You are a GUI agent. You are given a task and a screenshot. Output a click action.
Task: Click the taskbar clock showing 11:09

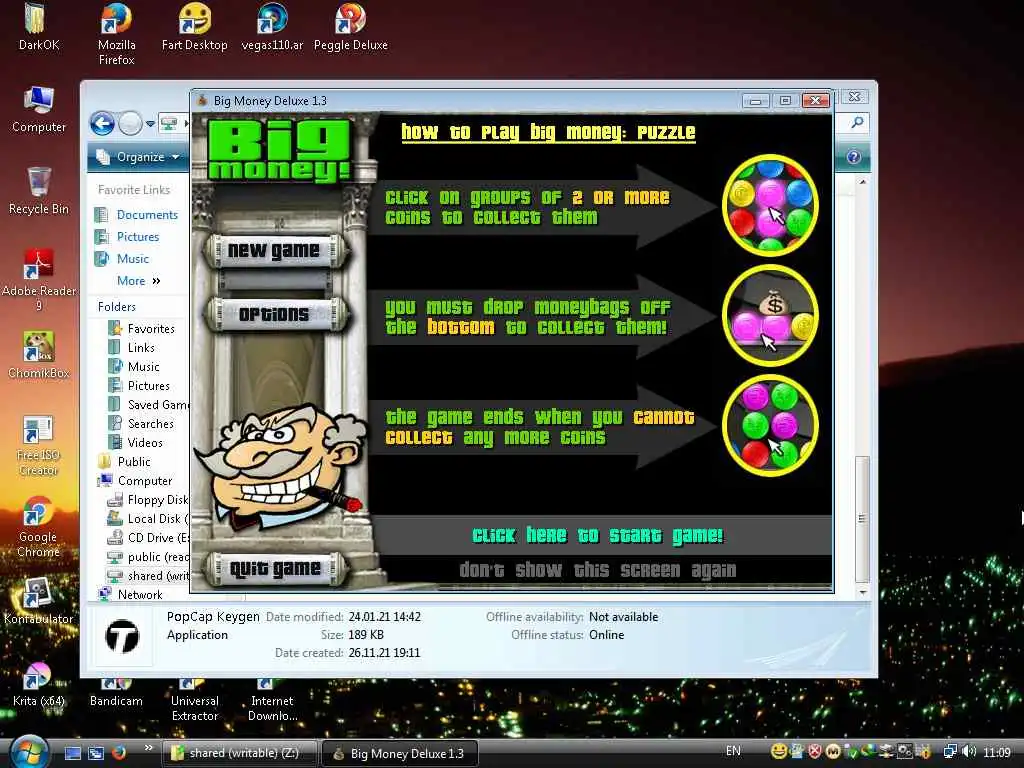(x=997, y=752)
